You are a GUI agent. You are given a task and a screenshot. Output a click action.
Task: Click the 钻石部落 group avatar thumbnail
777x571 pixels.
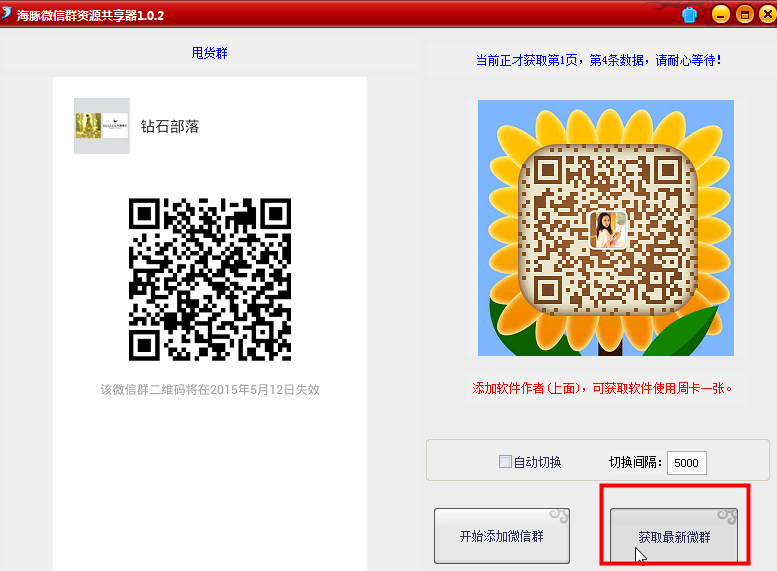point(102,126)
